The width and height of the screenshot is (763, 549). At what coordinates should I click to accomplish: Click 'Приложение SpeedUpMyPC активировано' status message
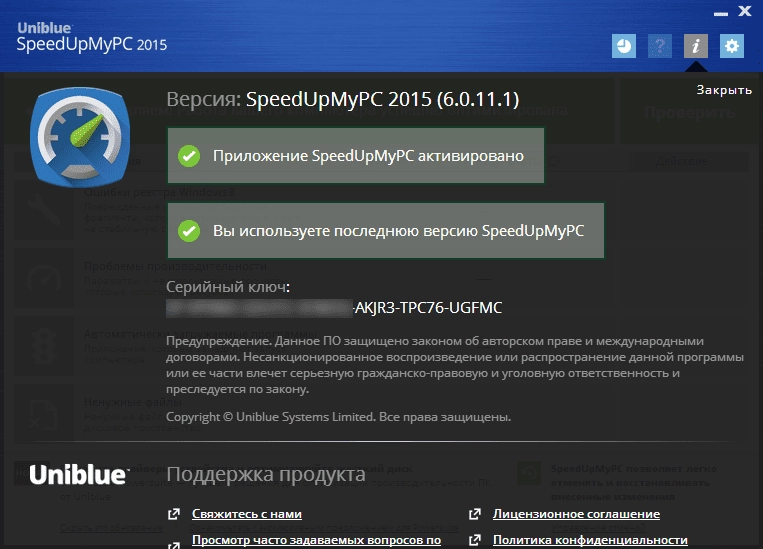[356, 156]
